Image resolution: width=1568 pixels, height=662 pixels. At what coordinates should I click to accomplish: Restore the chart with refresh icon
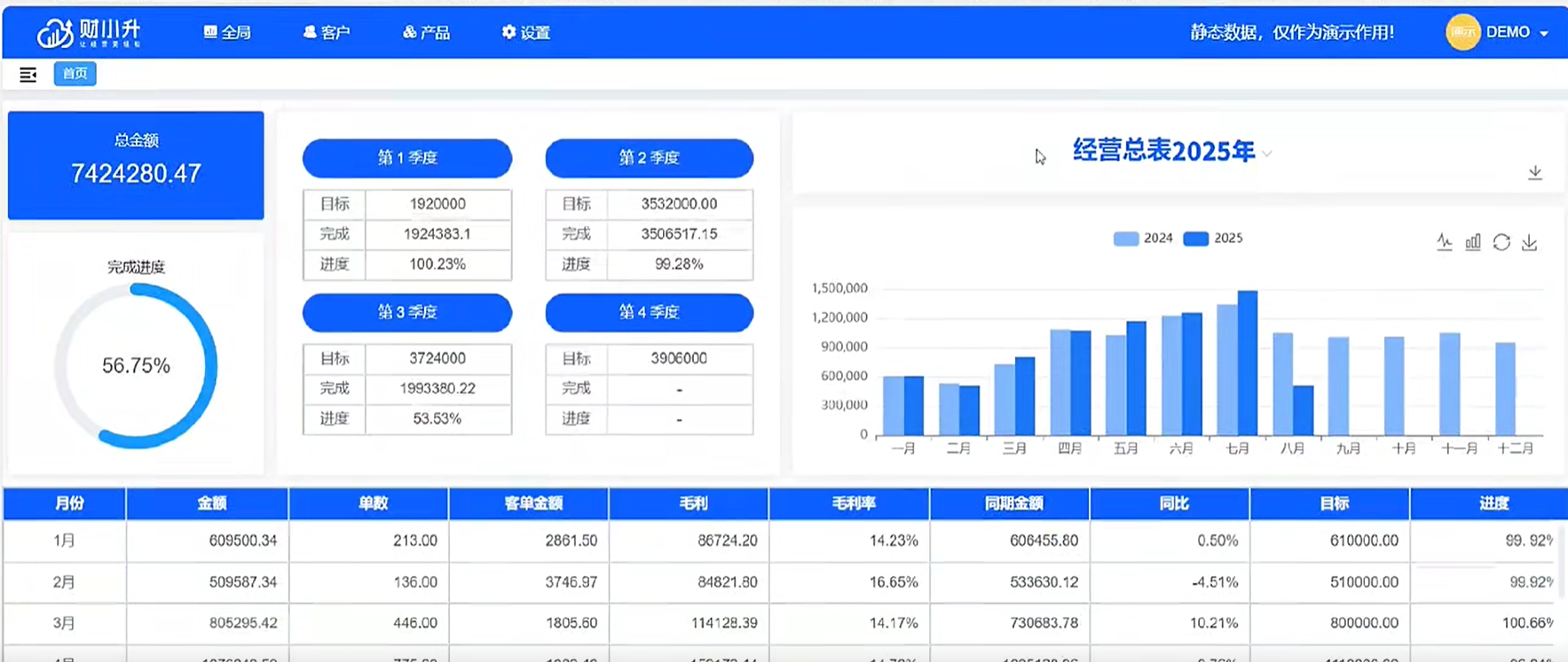coord(1501,242)
